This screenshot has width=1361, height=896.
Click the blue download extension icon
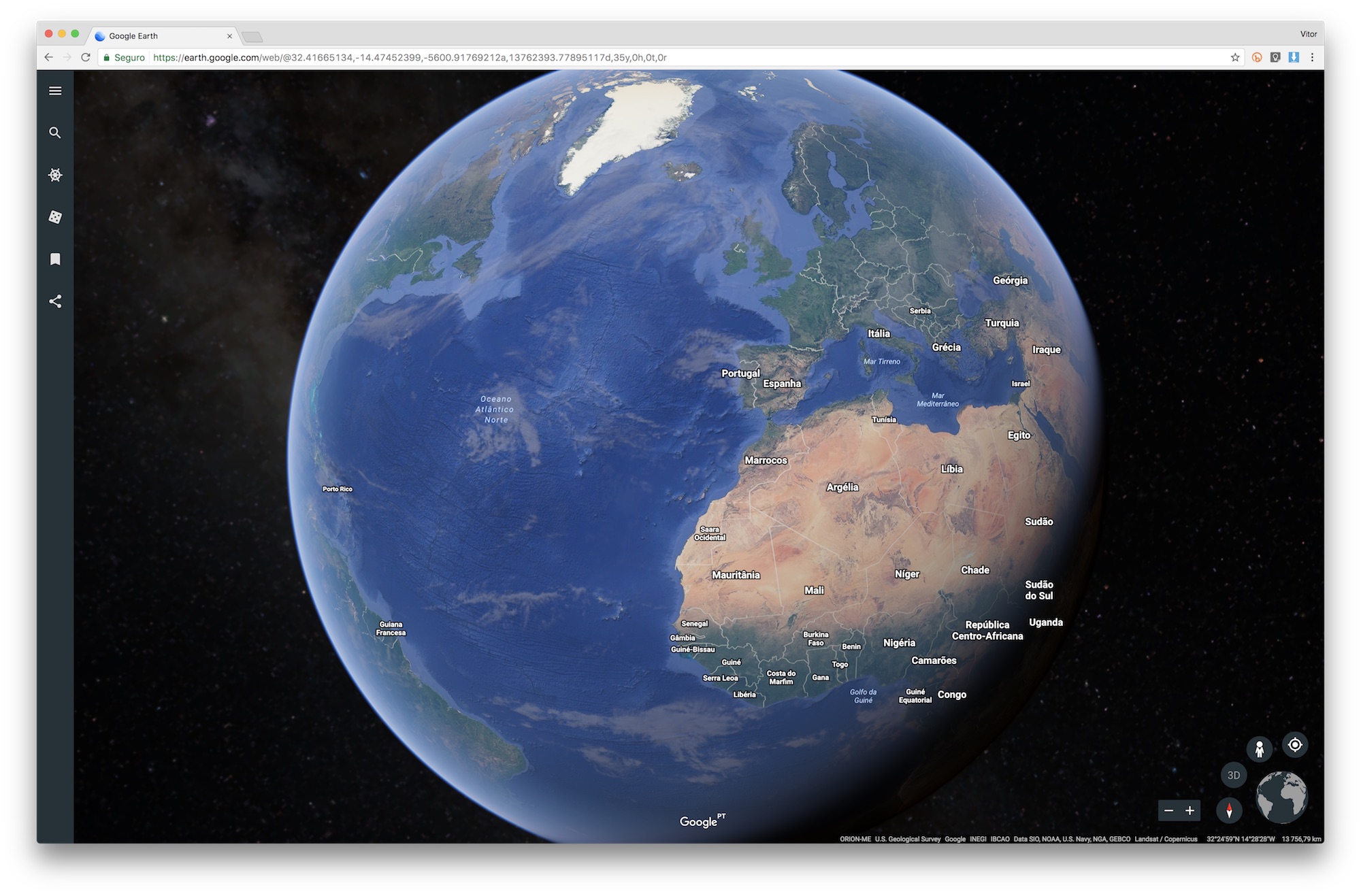(x=1294, y=57)
